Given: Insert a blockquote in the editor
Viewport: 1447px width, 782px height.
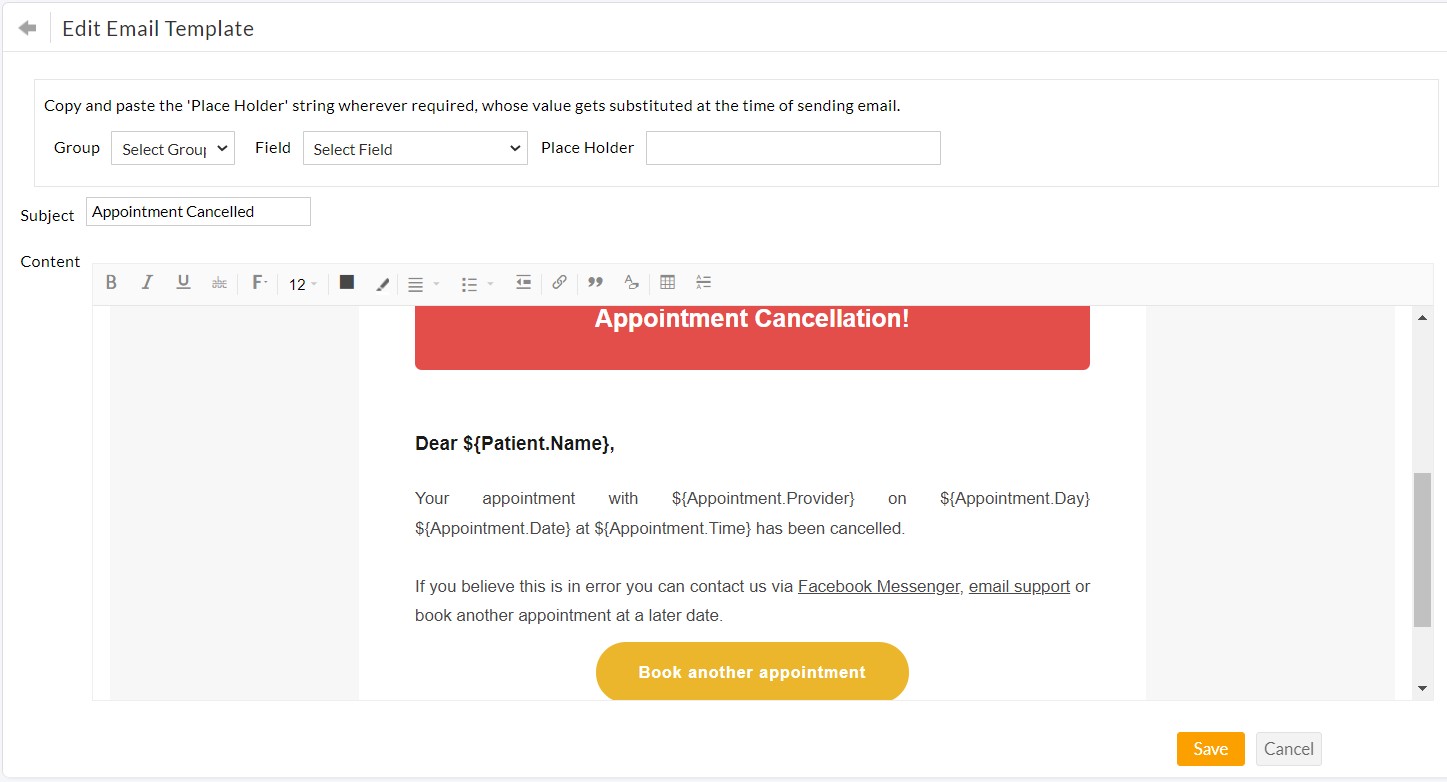Looking at the screenshot, I should (595, 282).
